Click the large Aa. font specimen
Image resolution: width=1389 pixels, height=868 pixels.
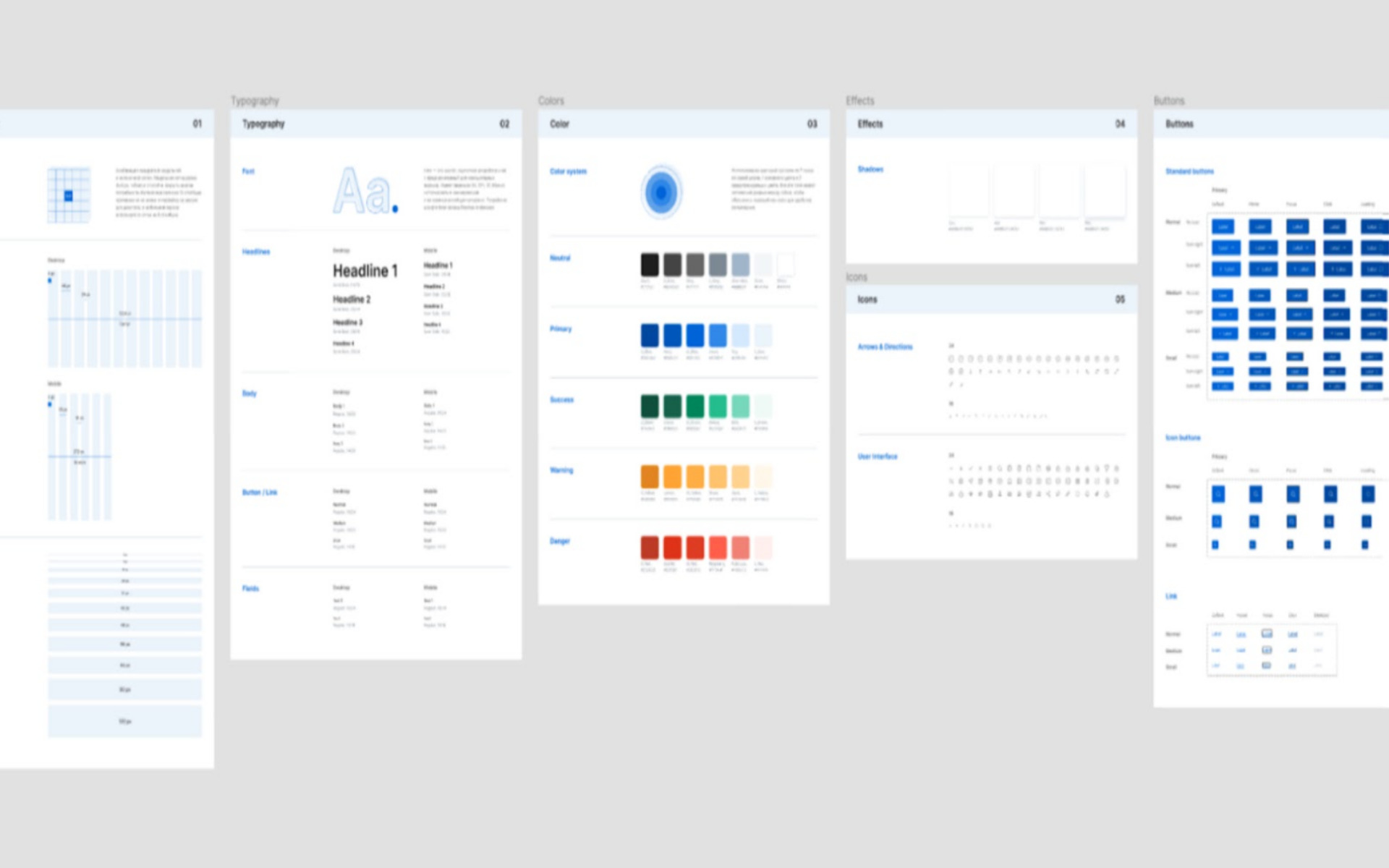click(x=365, y=191)
